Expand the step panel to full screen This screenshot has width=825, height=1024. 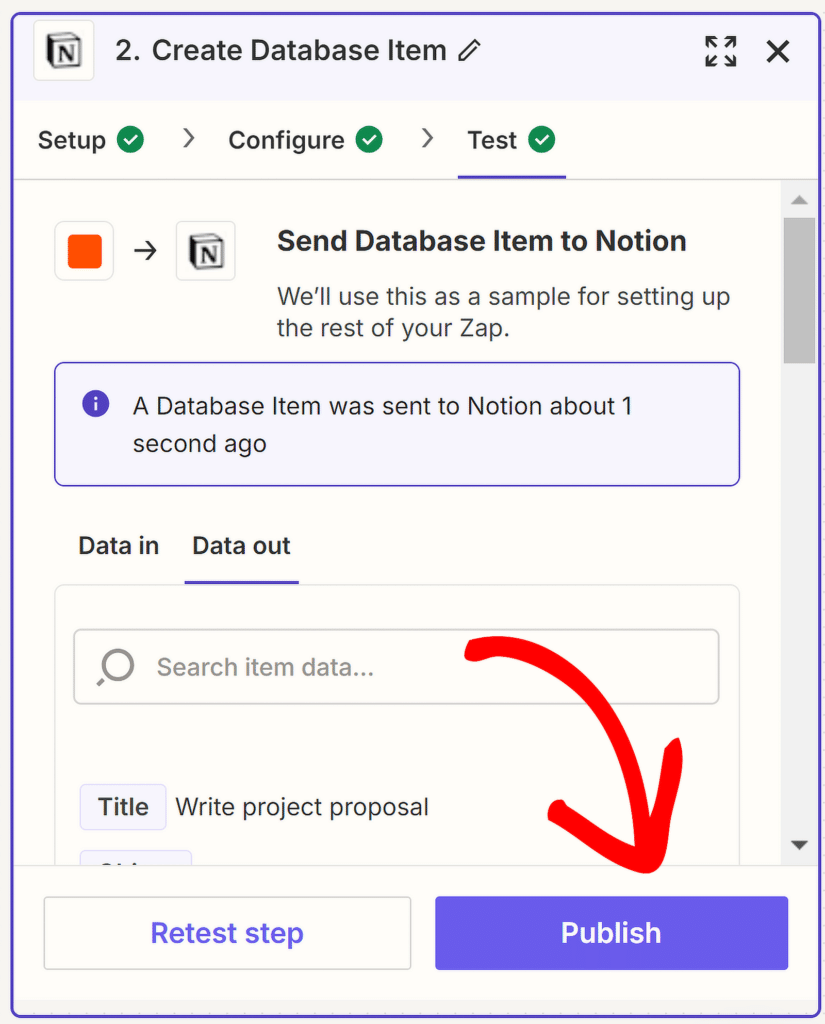tap(720, 51)
